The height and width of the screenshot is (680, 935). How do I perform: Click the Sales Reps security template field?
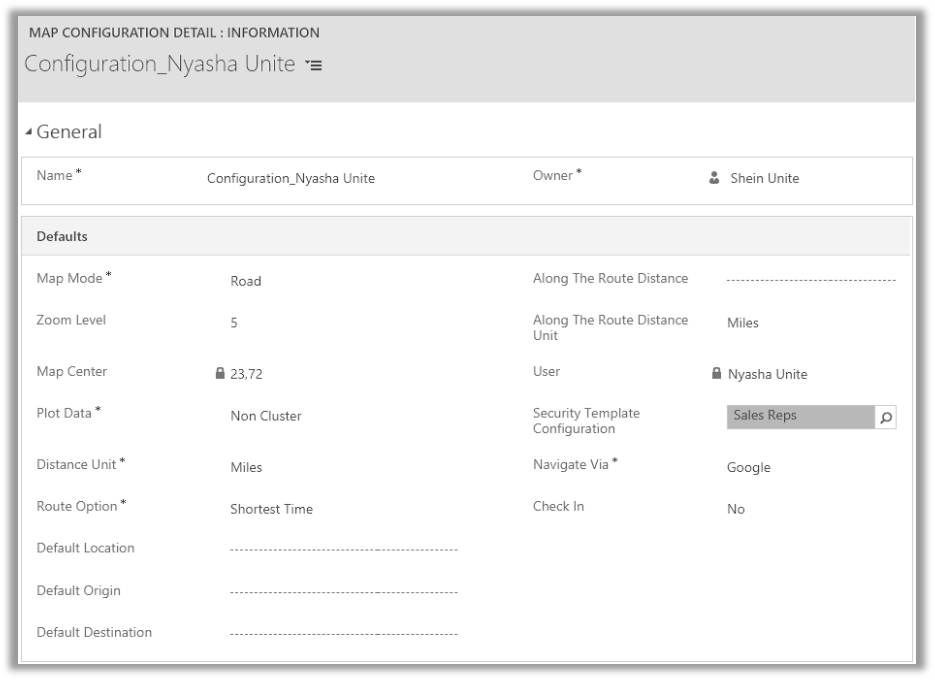pyautogui.click(x=800, y=416)
